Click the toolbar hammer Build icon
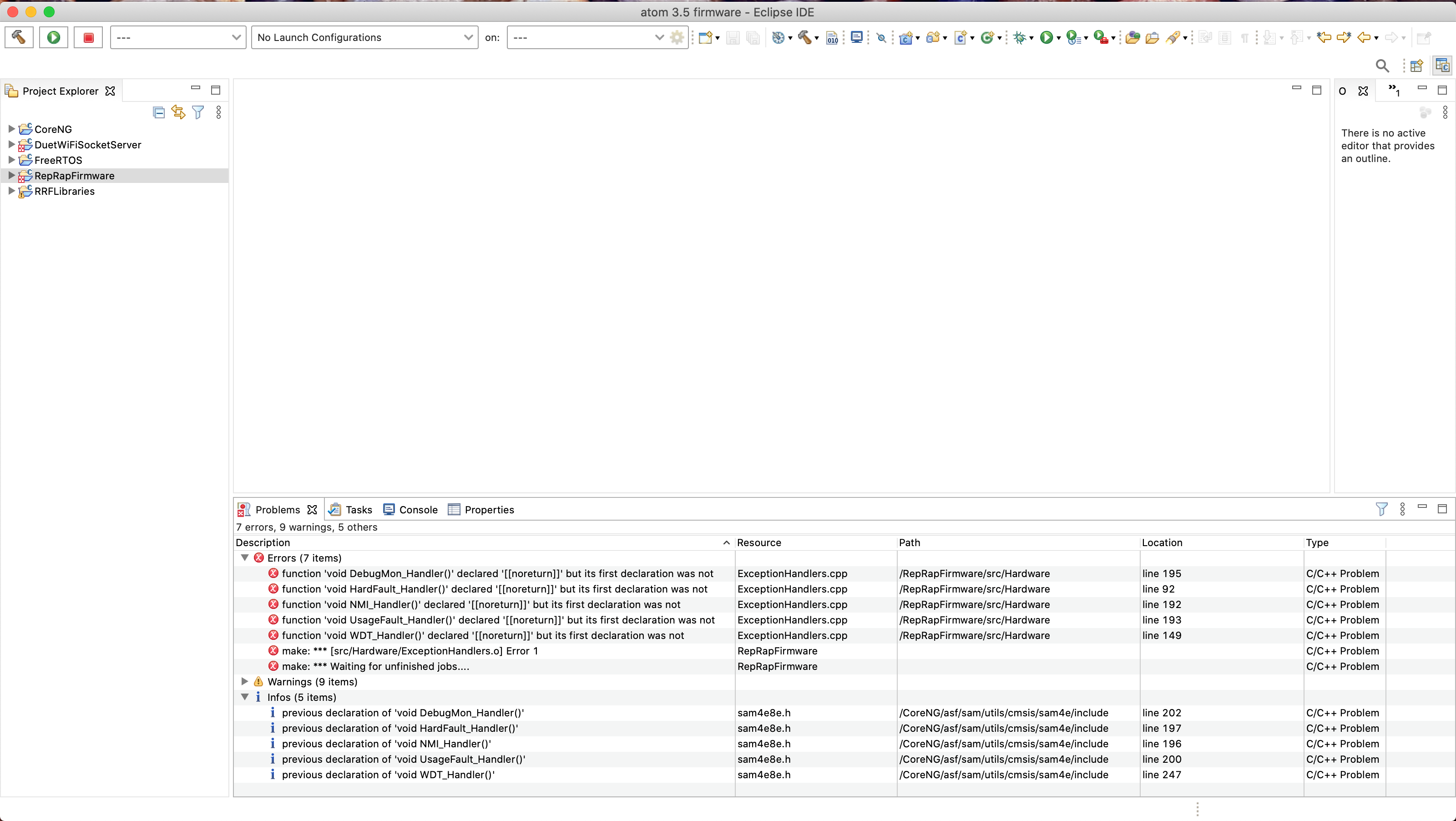The height and width of the screenshot is (821, 1456). pos(804,38)
